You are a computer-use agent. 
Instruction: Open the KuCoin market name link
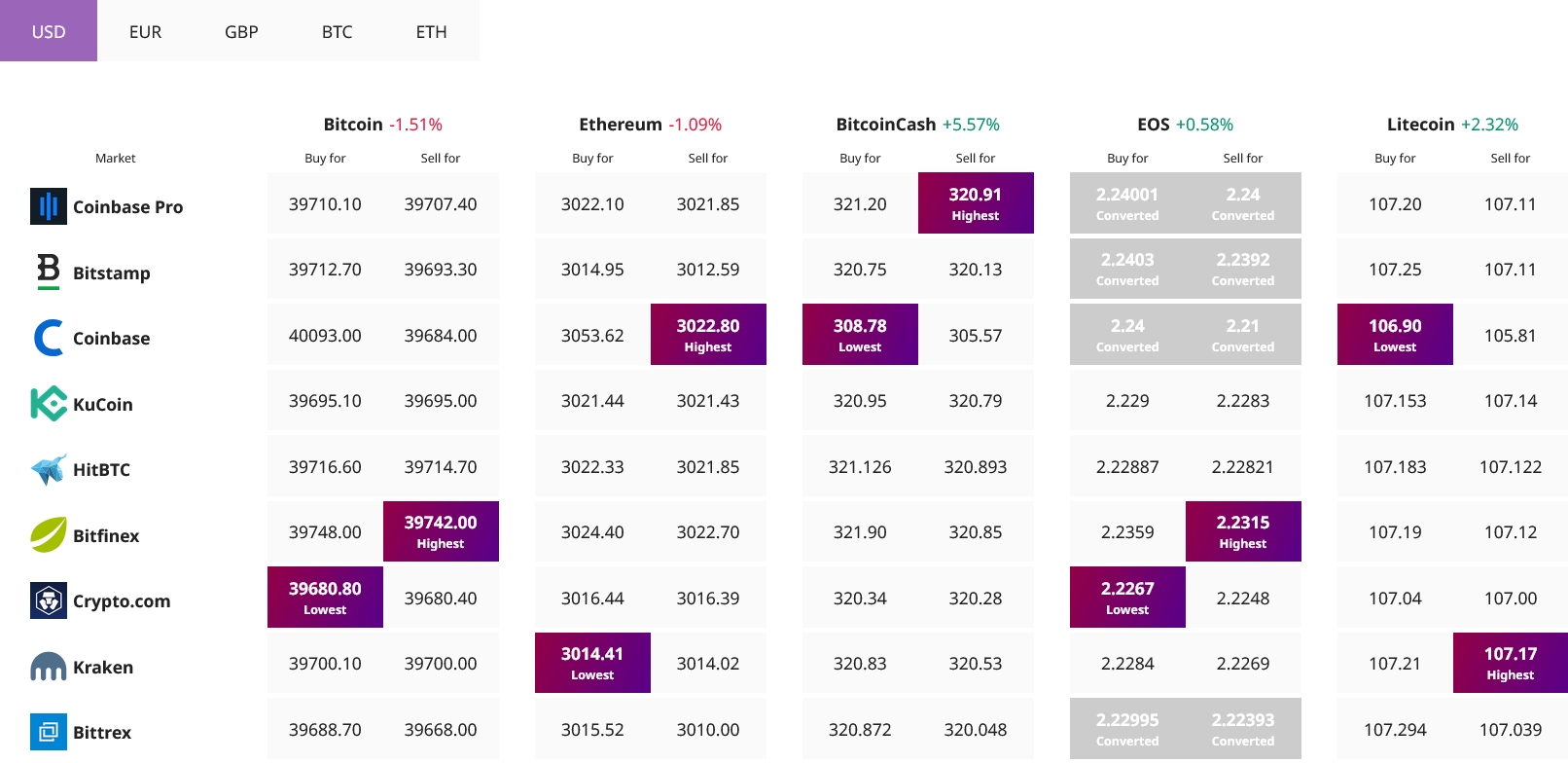coord(103,404)
